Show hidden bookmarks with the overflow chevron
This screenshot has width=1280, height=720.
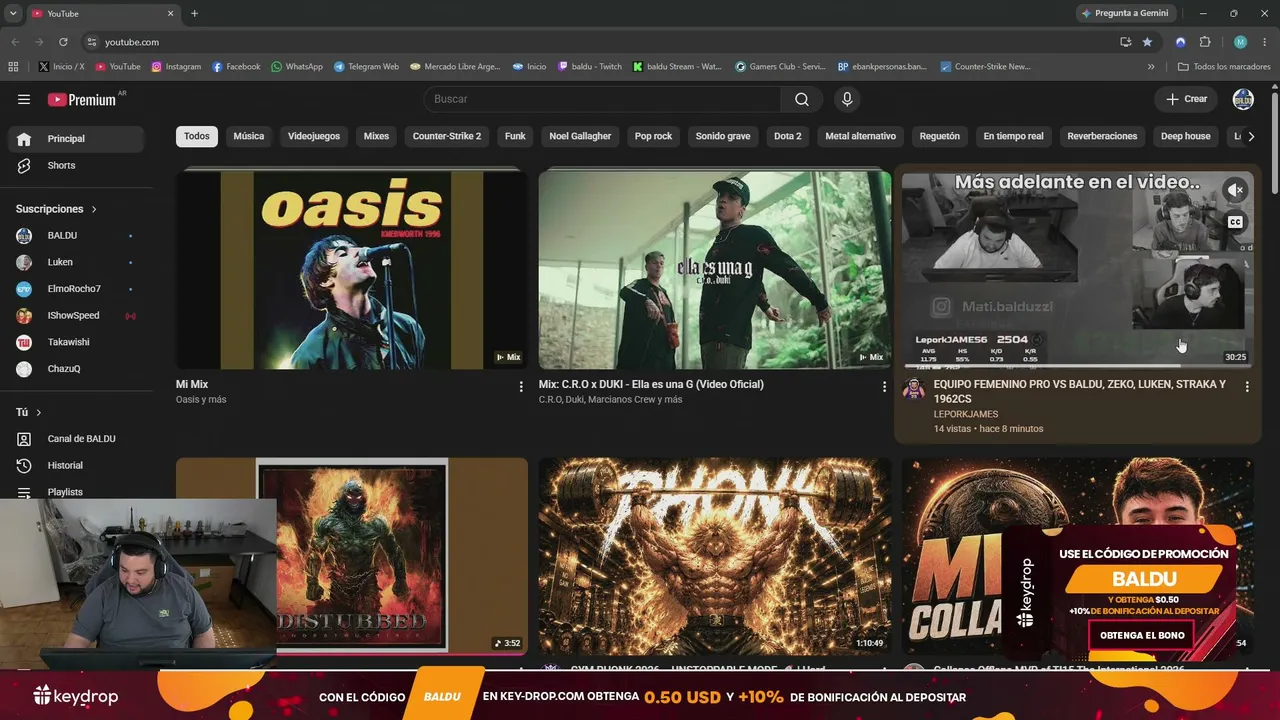point(1151,67)
